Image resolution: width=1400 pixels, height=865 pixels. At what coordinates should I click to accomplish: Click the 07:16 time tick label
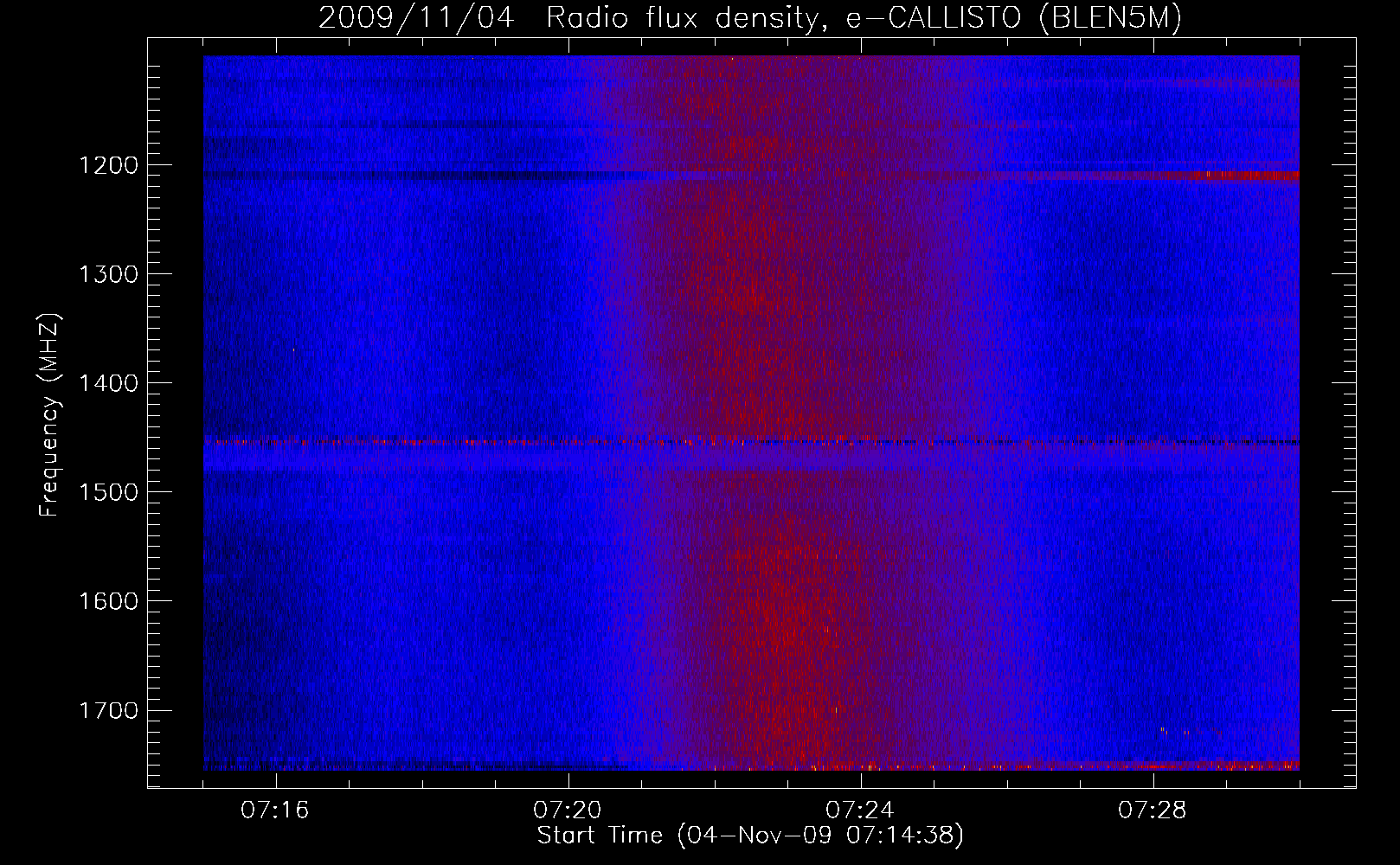pyautogui.click(x=275, y=811)
